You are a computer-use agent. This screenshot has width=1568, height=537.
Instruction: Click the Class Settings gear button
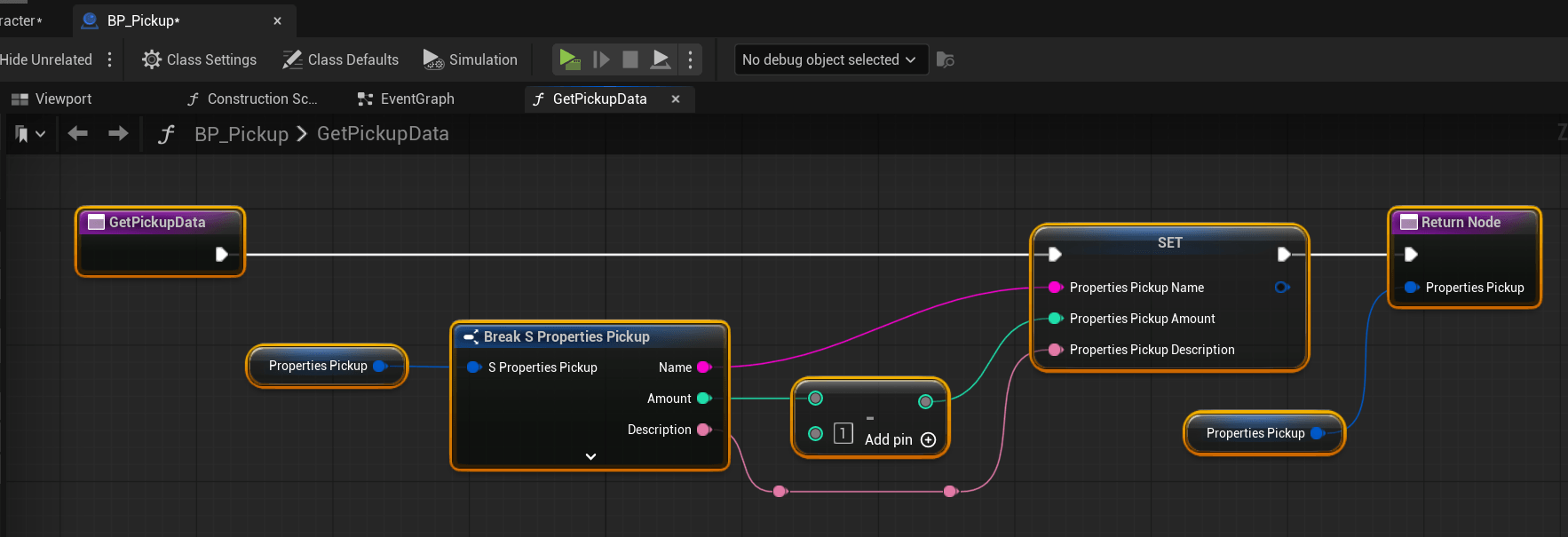coord(200,59)
